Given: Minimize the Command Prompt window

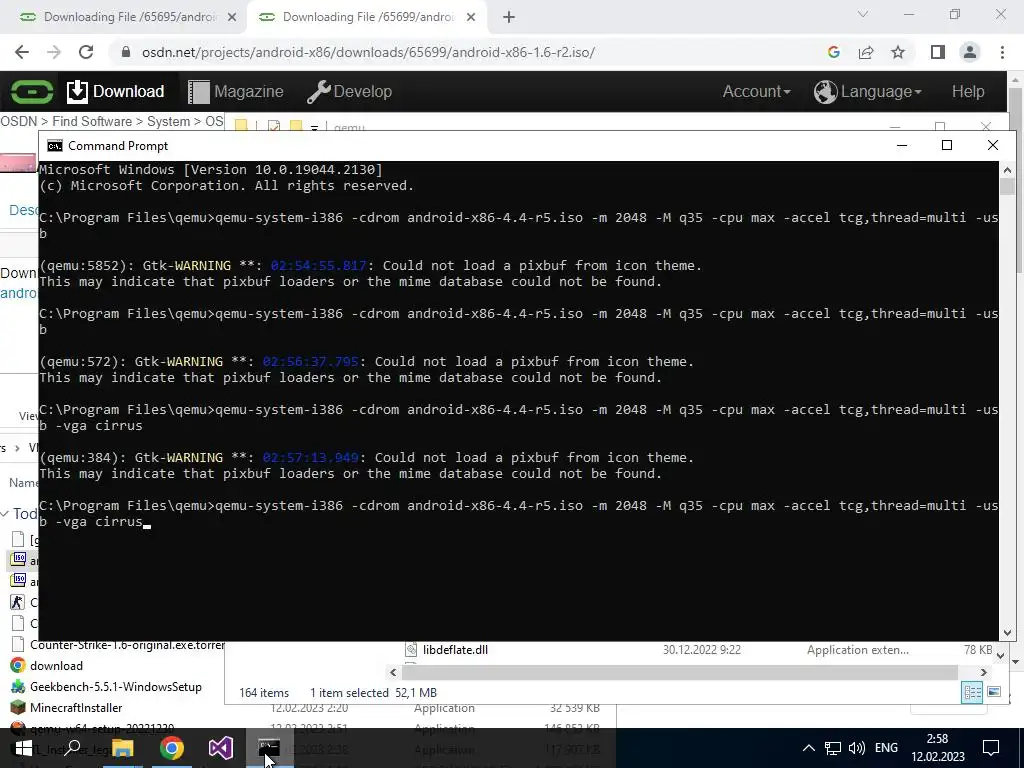Looking at the screenshot, I should 902,145.
